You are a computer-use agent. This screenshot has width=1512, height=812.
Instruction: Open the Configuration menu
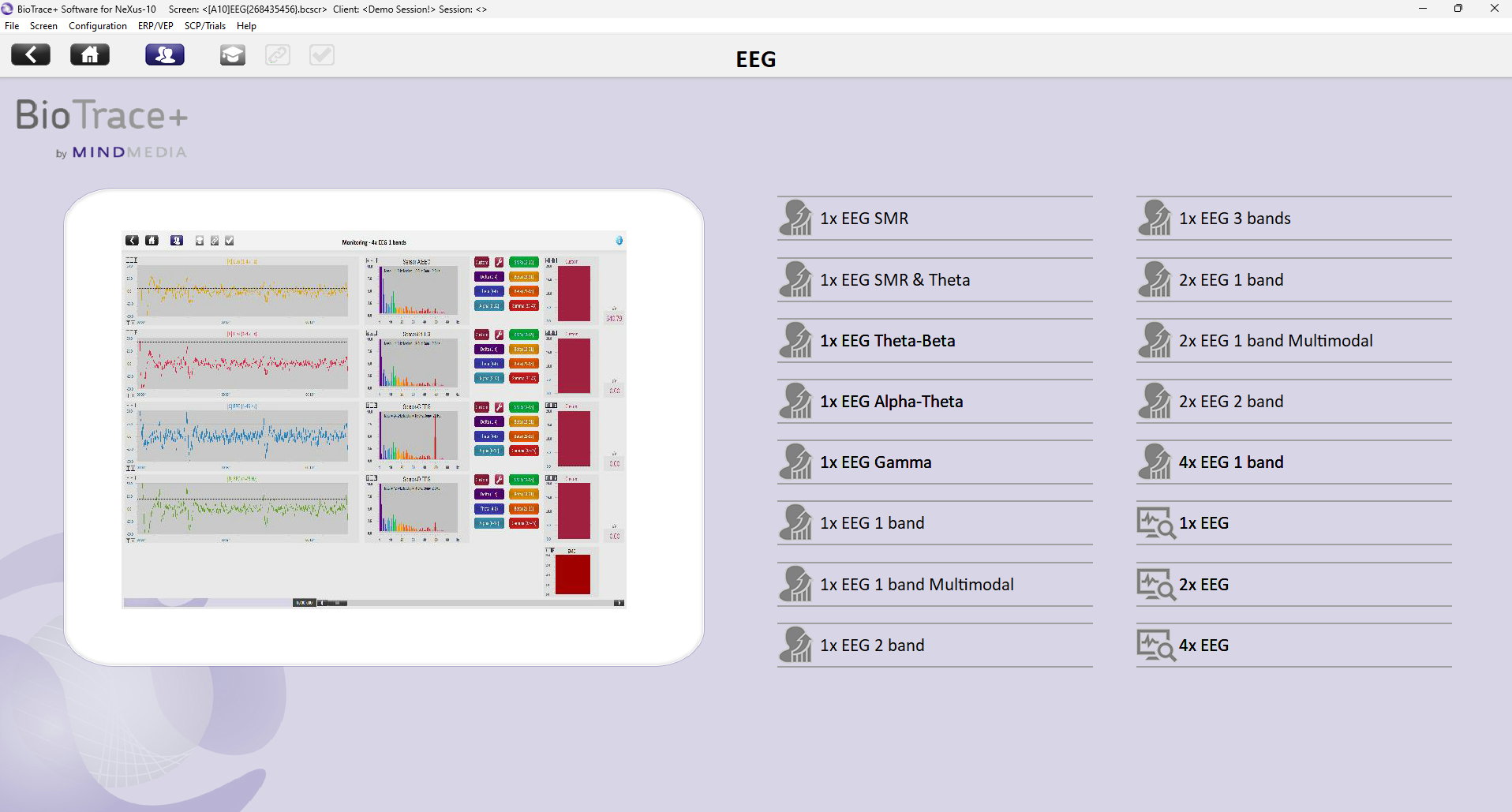[97, 26]
